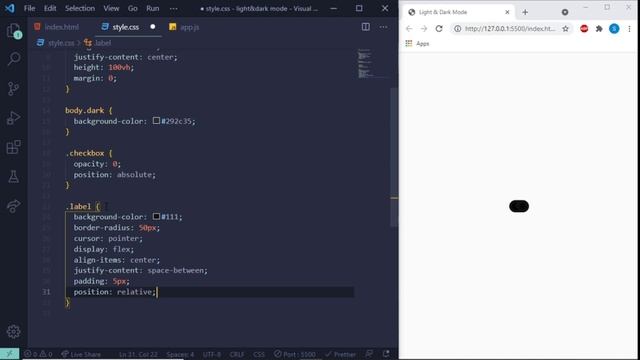Click the remote window indicator in status bar

coord(9,354)
